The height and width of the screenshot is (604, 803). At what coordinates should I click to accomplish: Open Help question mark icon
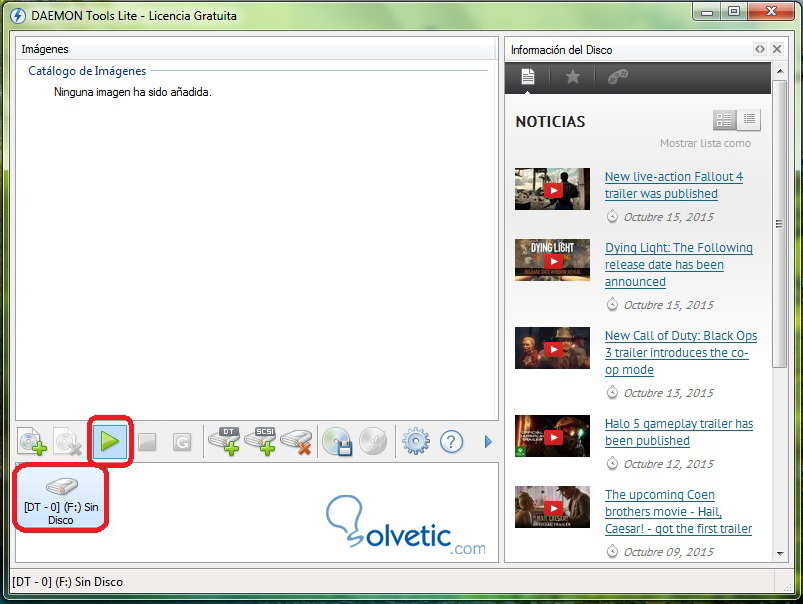pyautogui.click(x=451, y=441)
